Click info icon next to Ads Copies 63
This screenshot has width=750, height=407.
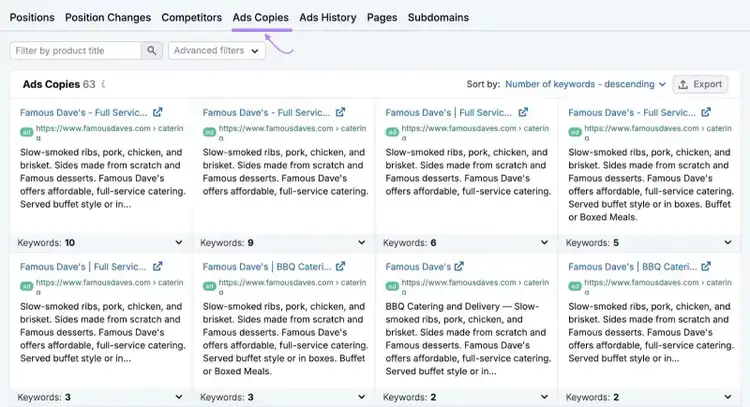point(103,84)
